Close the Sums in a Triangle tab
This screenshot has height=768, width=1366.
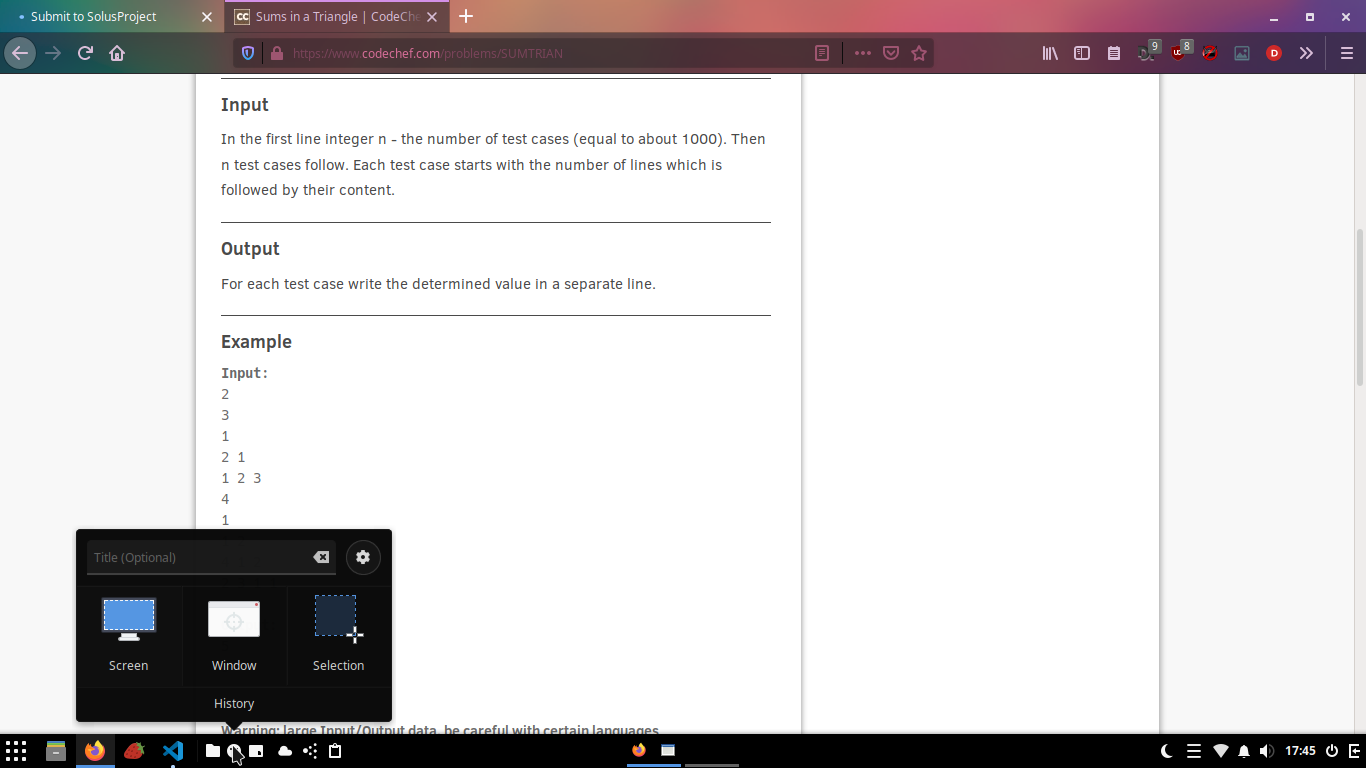click(x=432, y=17)
